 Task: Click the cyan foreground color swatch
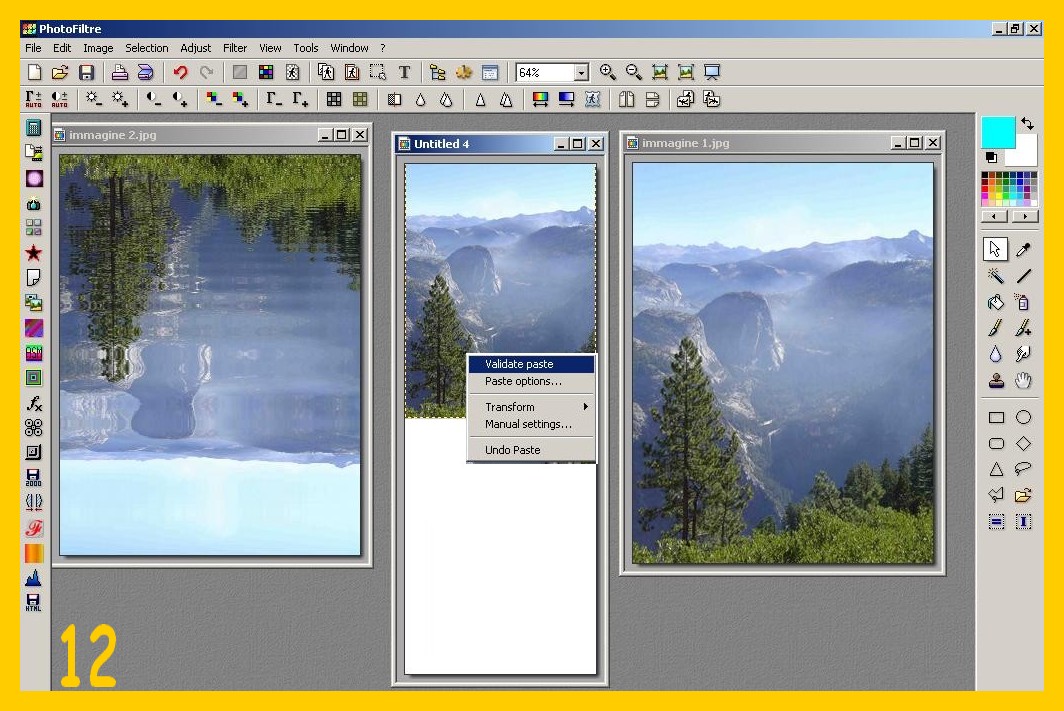(x=997, y=132)
